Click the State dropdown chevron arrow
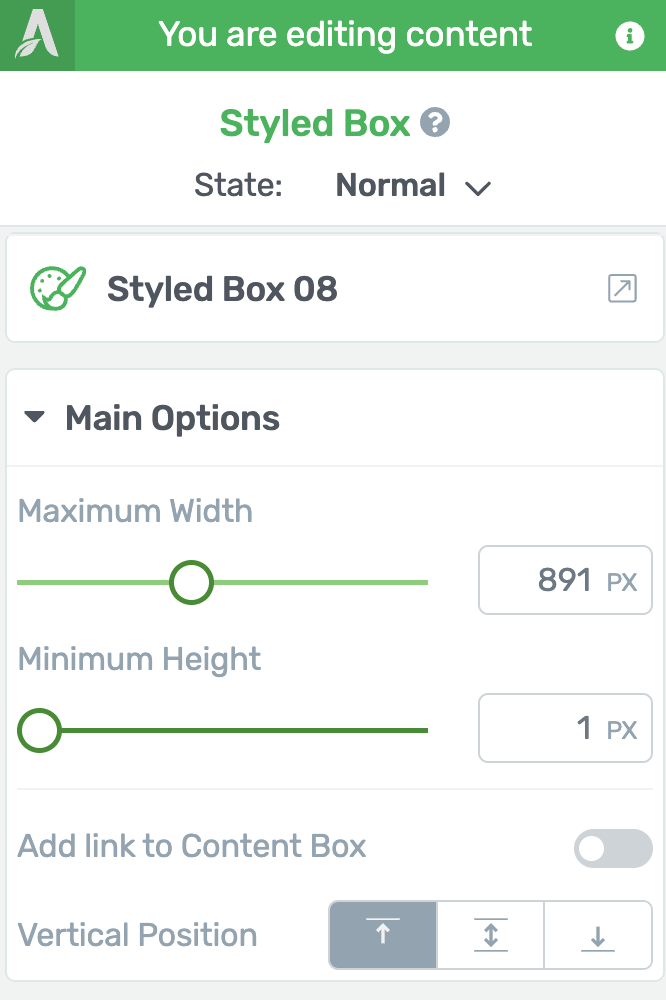The image size is (666, 1000). (x=478, y=188)
